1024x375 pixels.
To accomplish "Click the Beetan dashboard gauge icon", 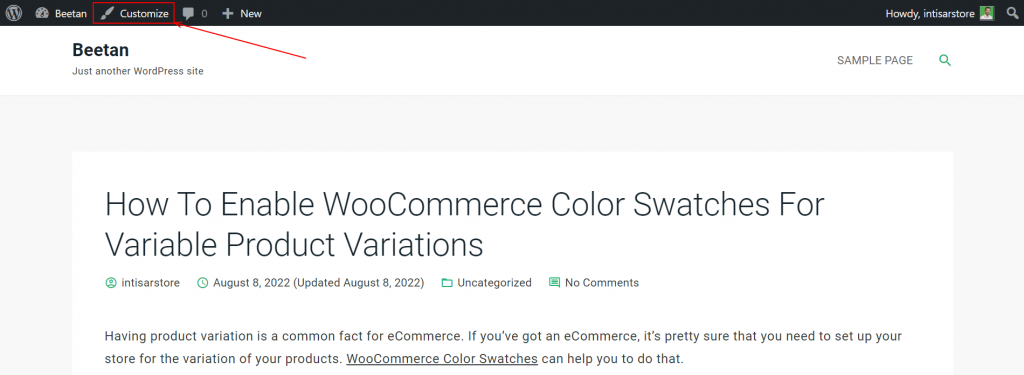I will tap(42, 13).
